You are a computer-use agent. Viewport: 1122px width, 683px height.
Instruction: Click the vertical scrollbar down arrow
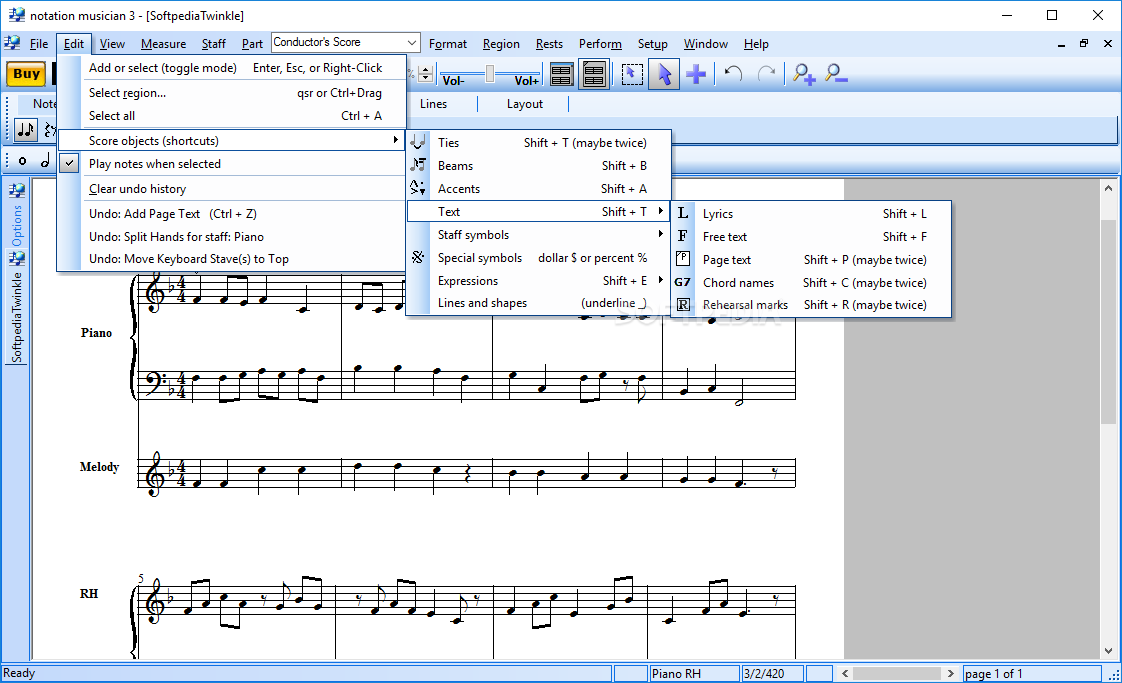click(1108, 650)
